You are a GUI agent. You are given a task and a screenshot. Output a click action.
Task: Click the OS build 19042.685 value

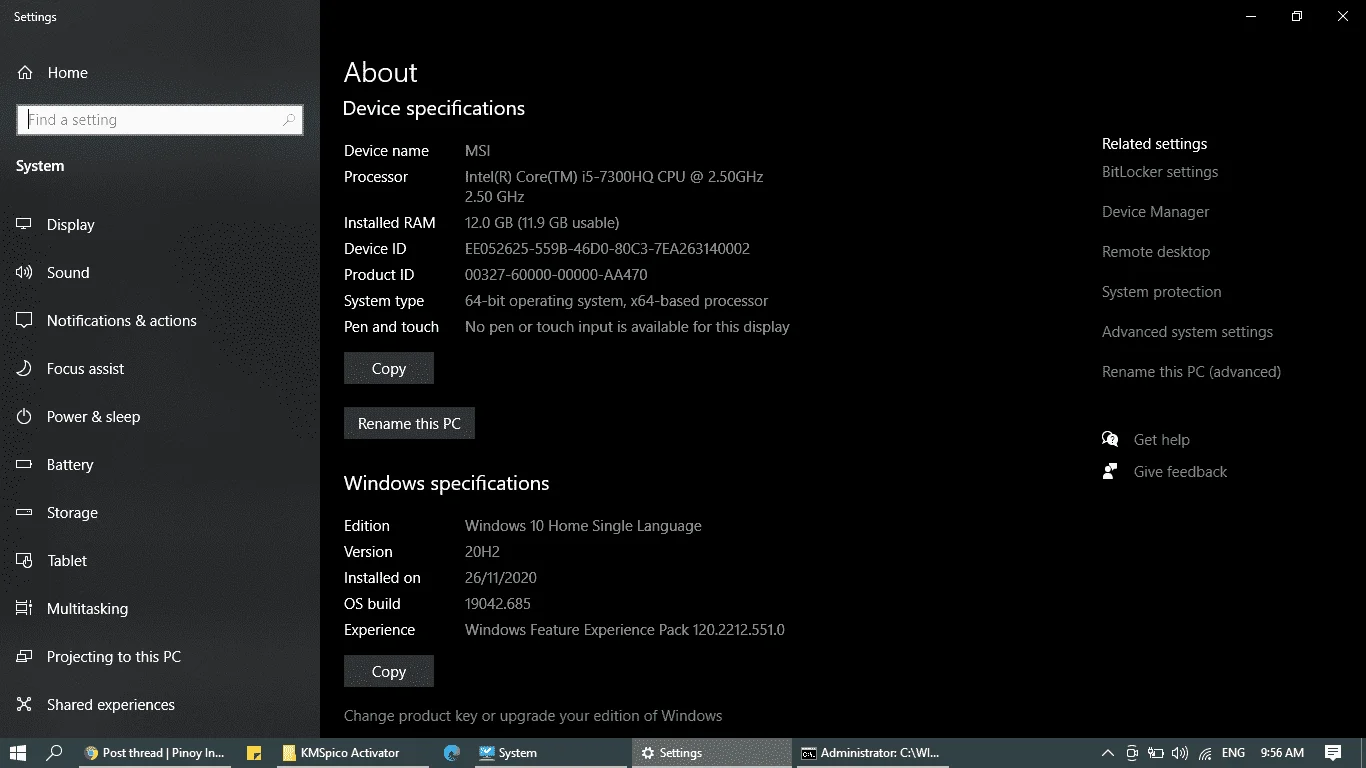498,604
